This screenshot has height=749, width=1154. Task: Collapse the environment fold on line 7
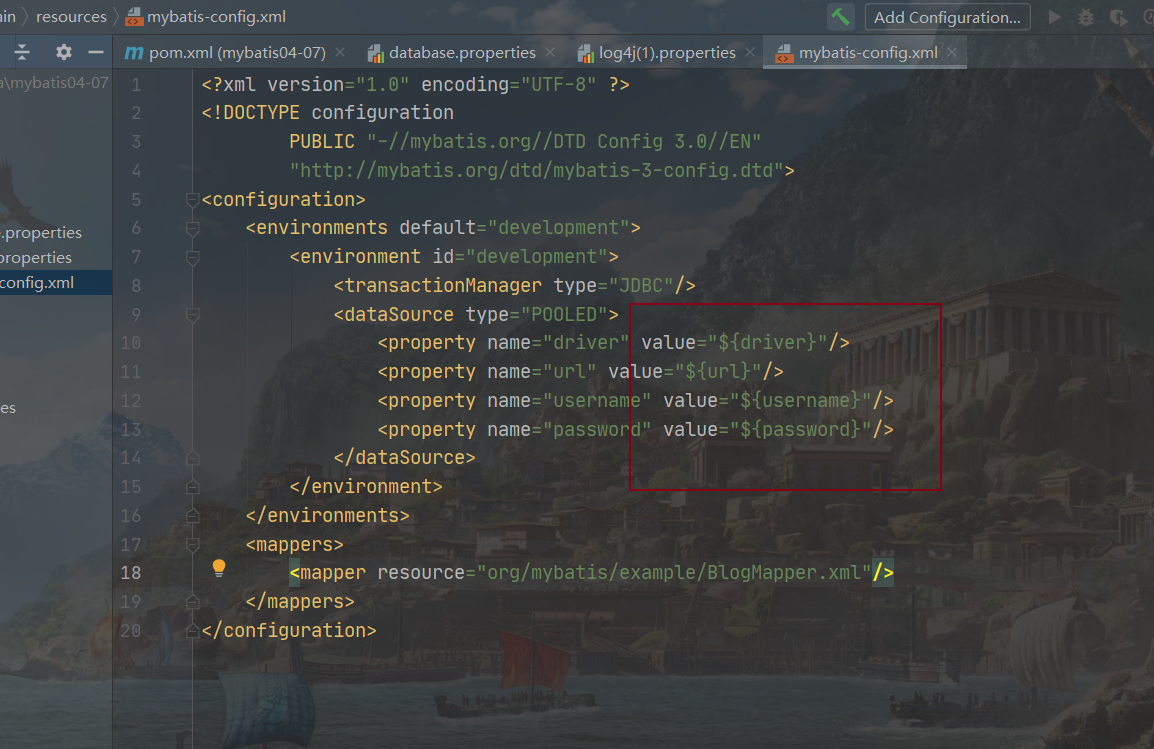pos(192,257)
